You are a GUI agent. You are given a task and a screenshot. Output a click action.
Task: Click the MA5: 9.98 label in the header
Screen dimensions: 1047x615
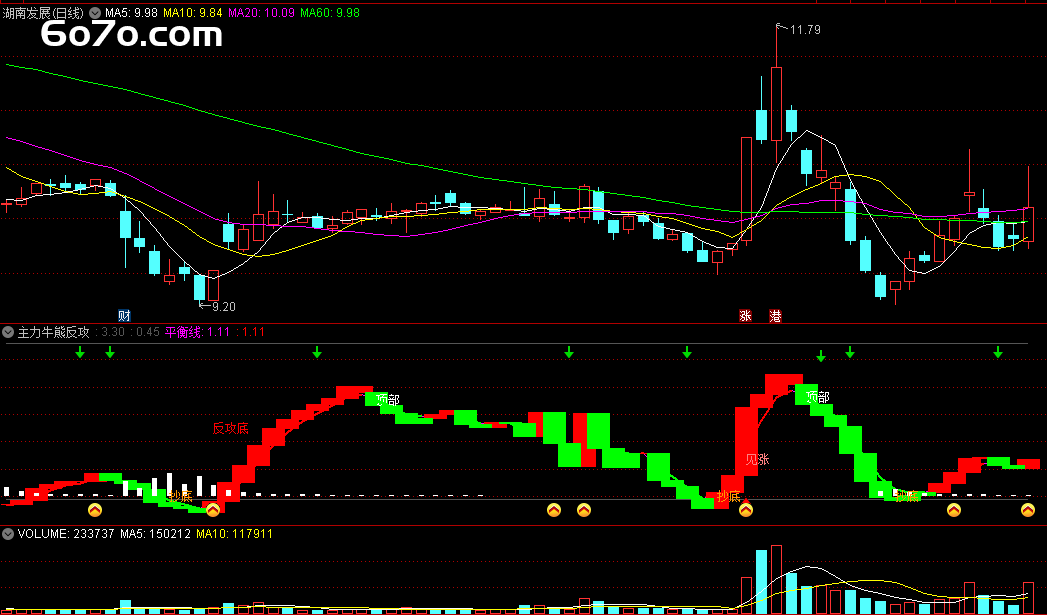pos(132,13)
